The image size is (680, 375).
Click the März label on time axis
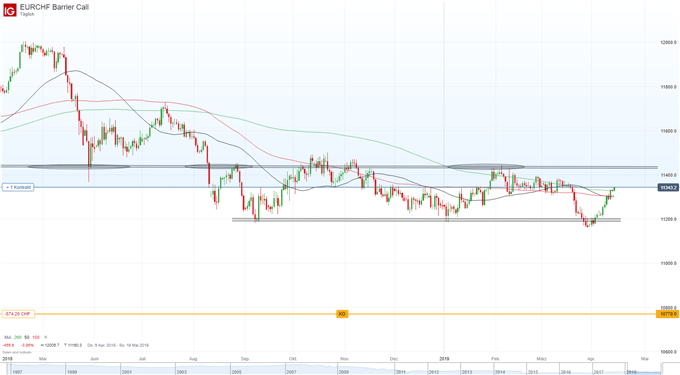(541, 359)
